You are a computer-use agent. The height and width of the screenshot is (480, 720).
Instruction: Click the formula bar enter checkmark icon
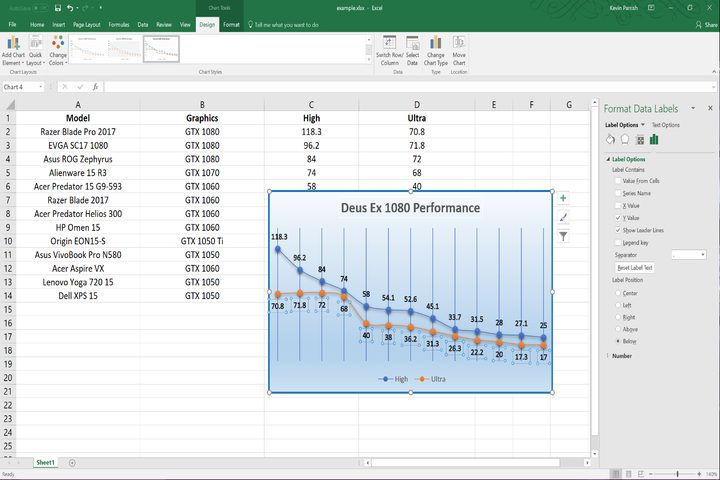tap(80, 87)
